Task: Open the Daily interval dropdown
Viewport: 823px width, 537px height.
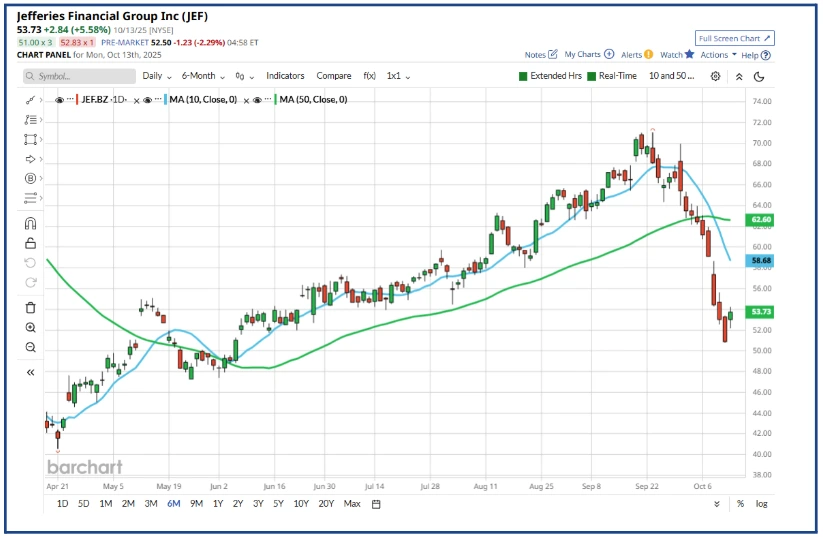Action: pyautogui.click(x=156, y=76)
